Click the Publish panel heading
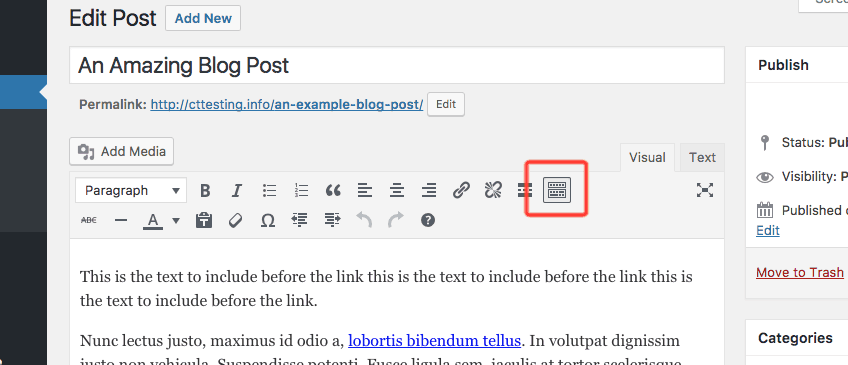 click(x=783, y=65)
